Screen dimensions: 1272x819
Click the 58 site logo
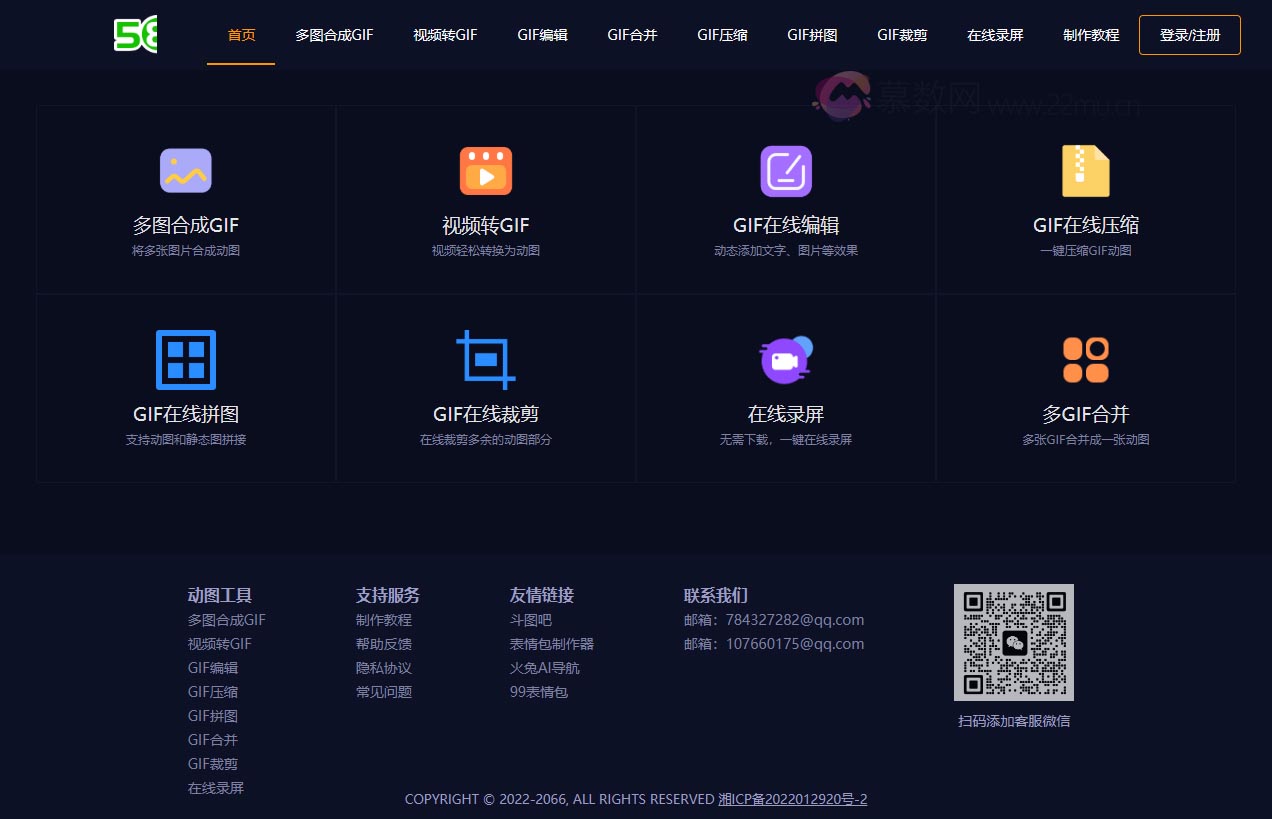136,35
